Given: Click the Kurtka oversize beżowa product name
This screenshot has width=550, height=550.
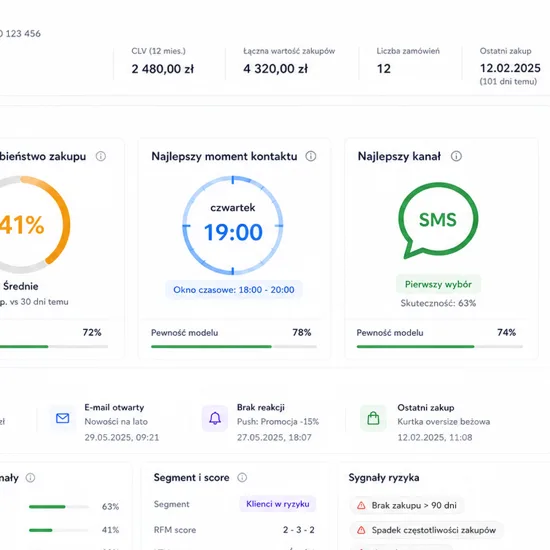Looking at the screenshot, I should pyautogui.click(x=444, y=422).
